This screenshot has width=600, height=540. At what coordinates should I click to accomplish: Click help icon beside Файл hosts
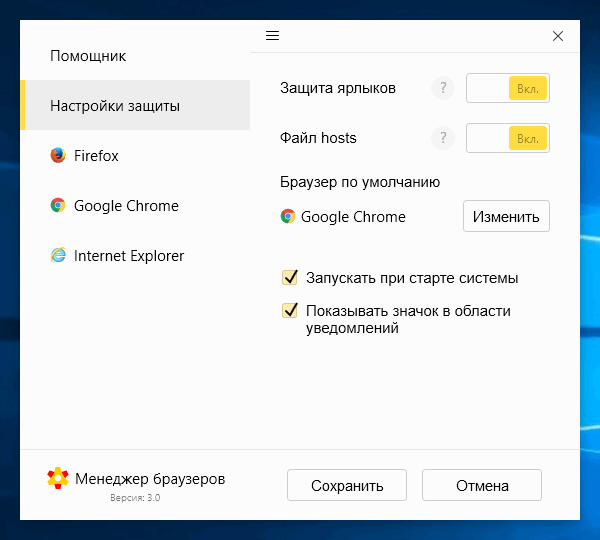(442, 138)
